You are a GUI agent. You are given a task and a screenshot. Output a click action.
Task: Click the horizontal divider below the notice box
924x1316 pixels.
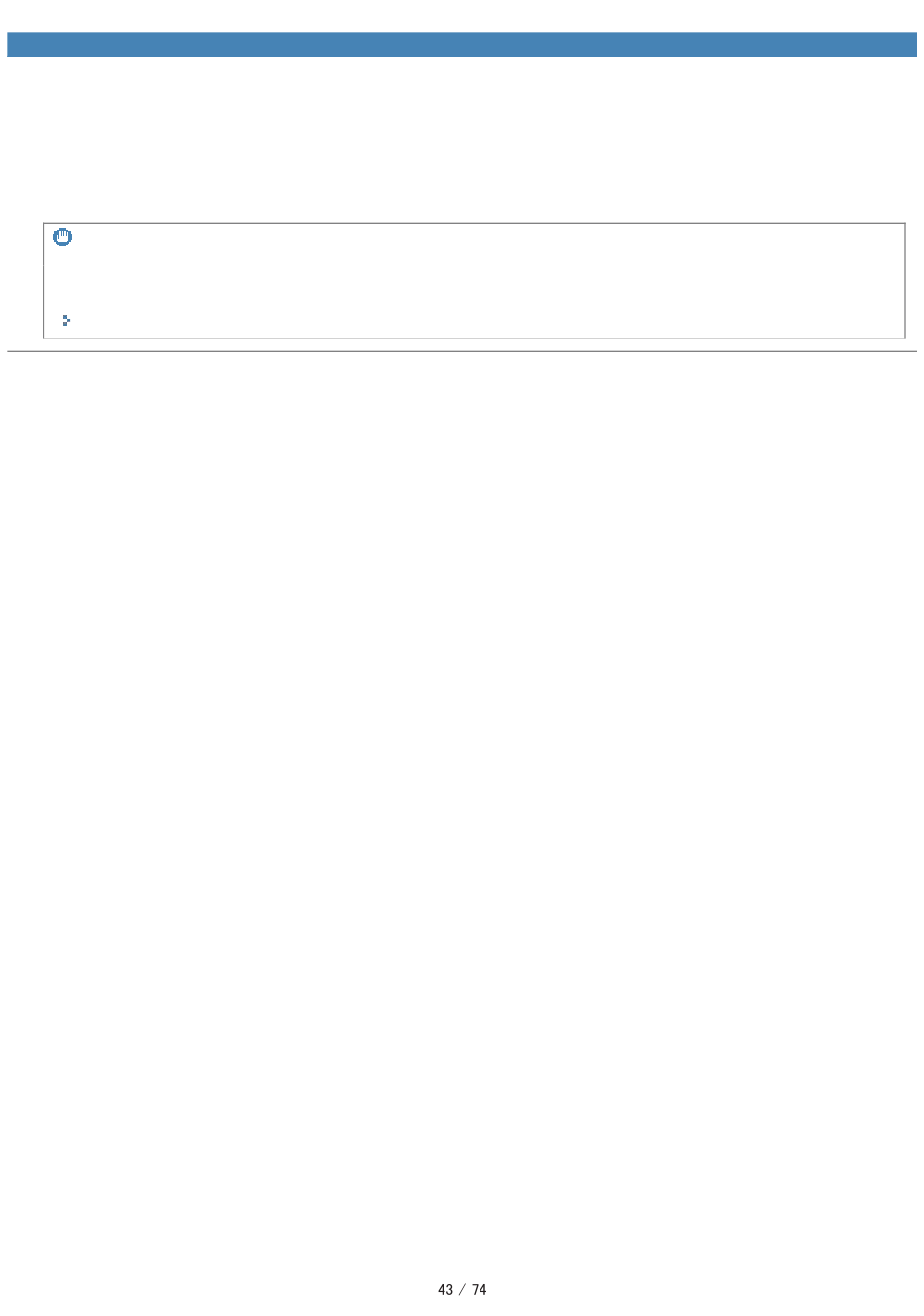coord(462,351)
